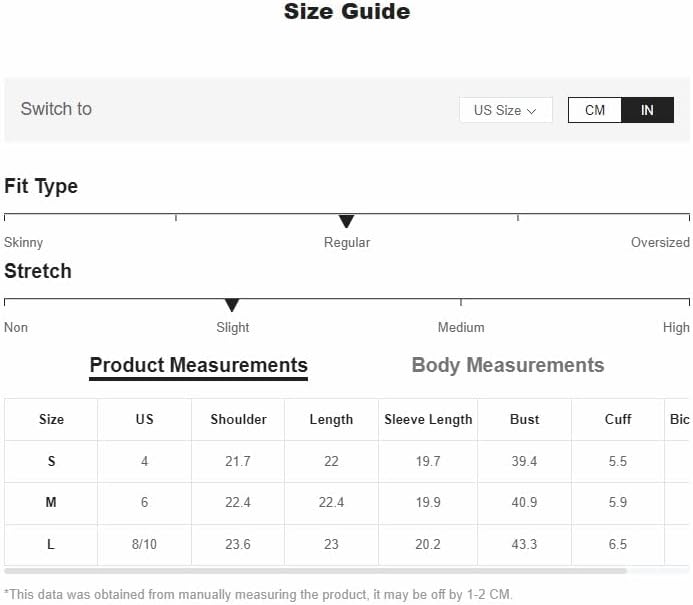
Task: Click the Stretch Slight marker triangle
Action: coord(232,305)
